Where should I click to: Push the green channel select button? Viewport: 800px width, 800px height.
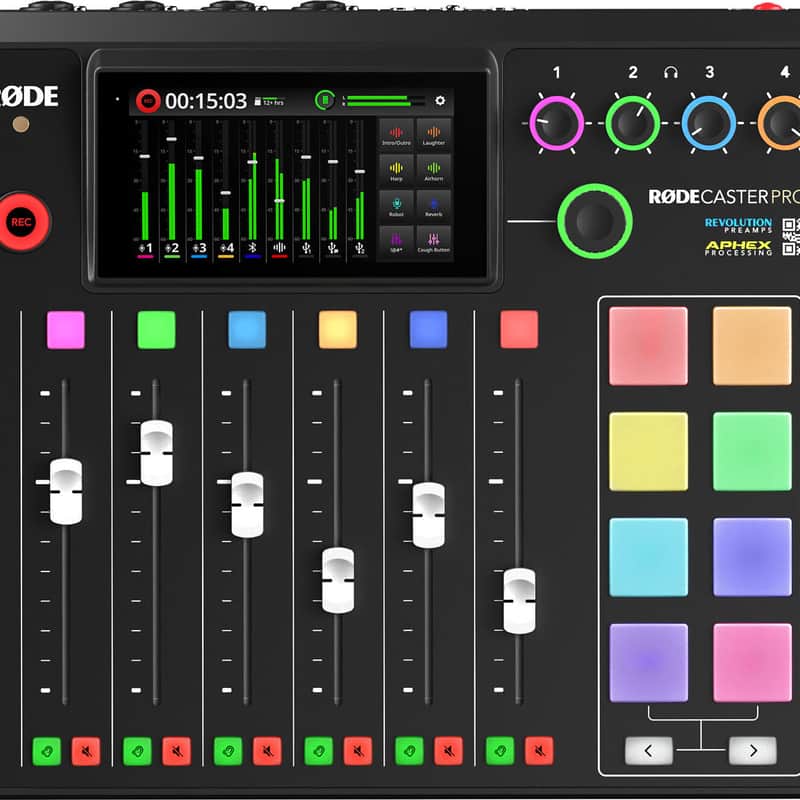point(157,330)
